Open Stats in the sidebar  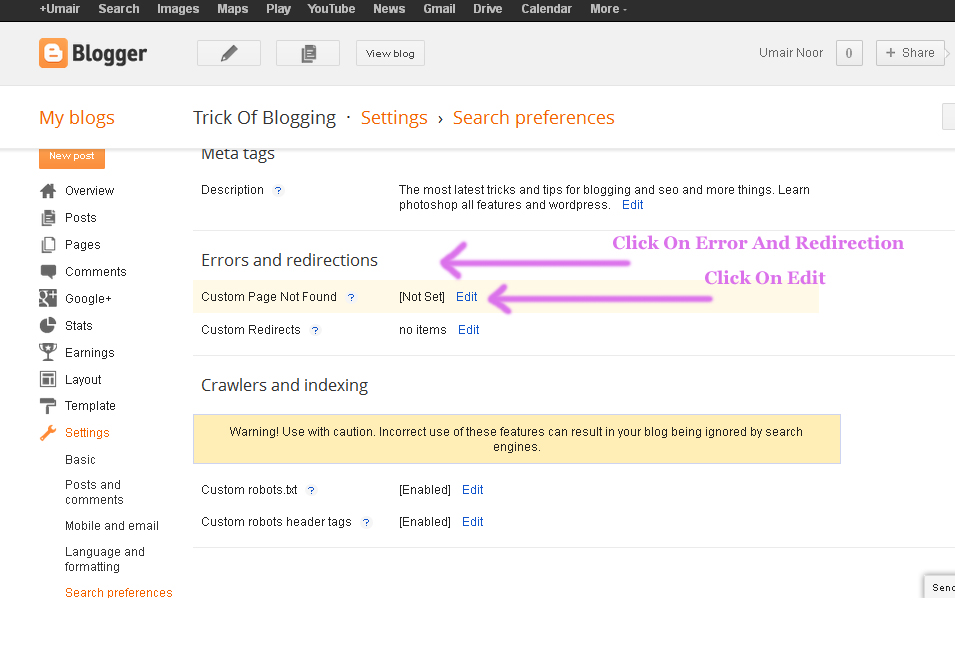[79, 325]
